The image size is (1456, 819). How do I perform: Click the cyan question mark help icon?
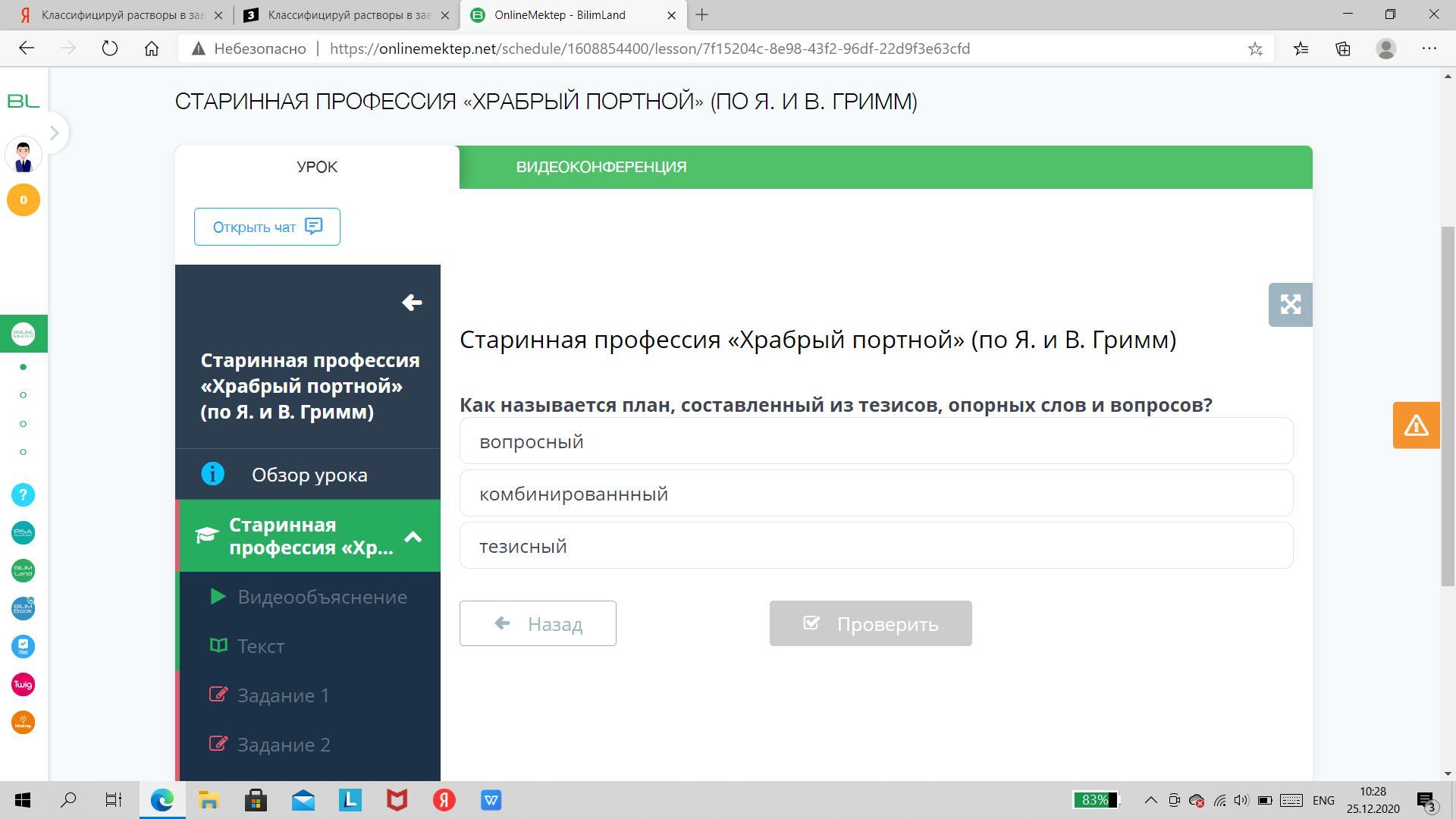point(23,495)
